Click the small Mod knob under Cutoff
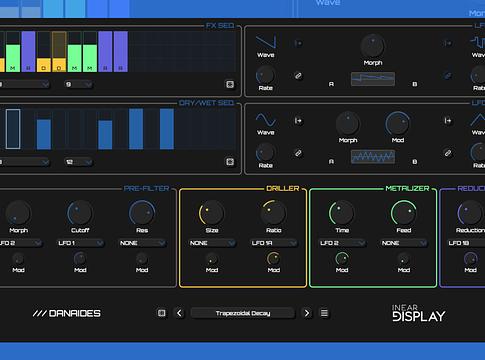This screenshot has width=485, height=360. (80, 259)
